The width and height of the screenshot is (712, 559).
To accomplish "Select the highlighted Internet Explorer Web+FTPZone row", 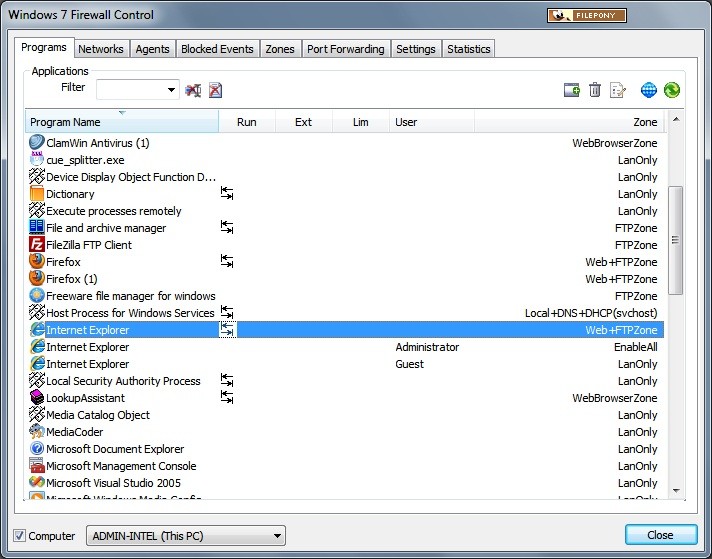I will pos(345,330).
